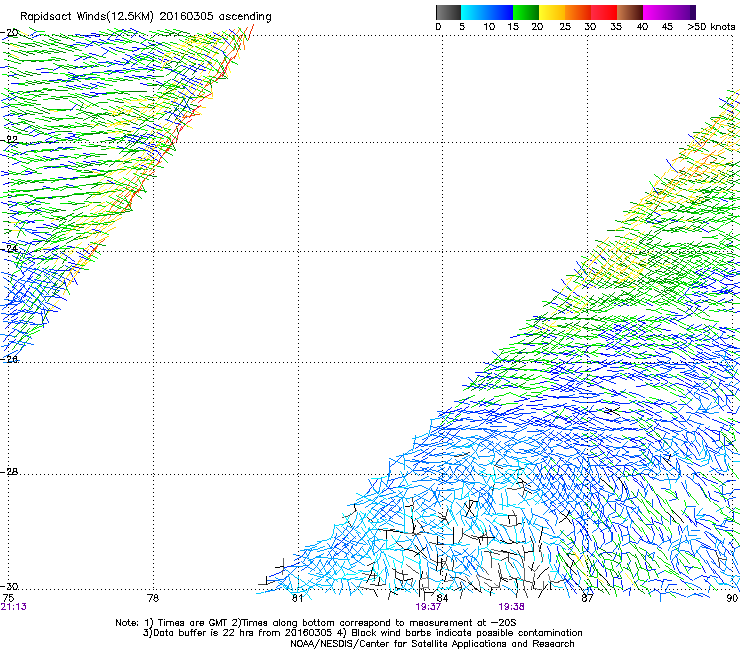Click legend tick label 10
Screen dimensions: 740x650
pyautogui.click(x=489, y=27)
